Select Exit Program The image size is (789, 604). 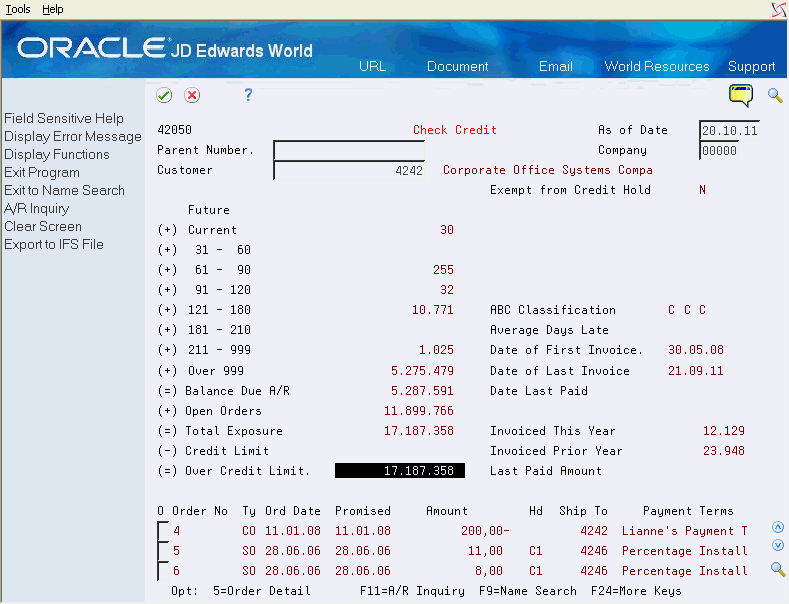pos(42,173)
